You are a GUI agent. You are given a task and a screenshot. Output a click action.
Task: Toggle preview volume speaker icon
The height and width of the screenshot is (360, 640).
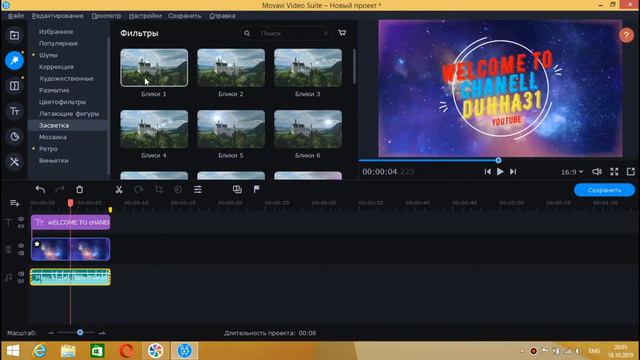(x=596, y=172)
